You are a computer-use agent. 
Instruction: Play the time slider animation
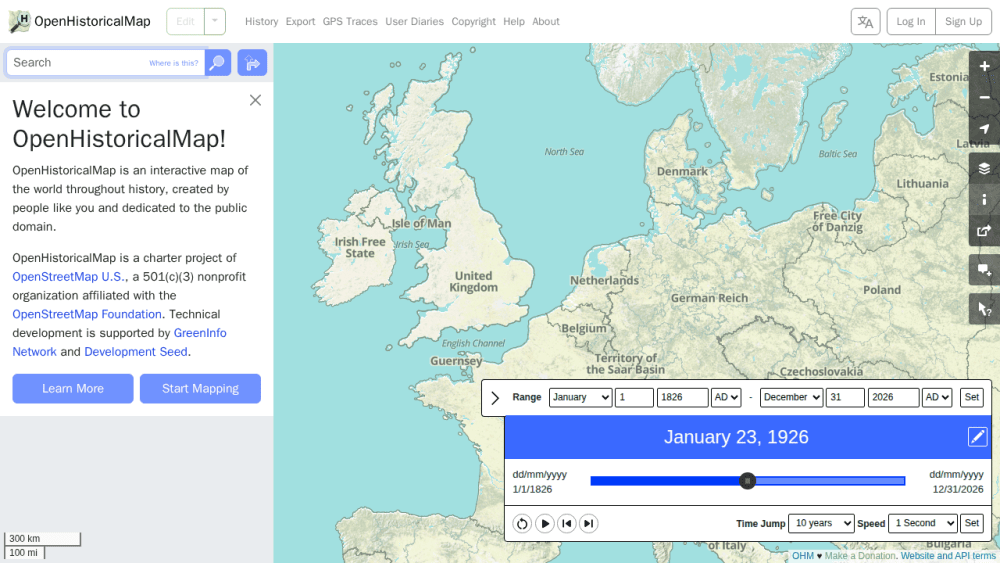coord(545,523)
